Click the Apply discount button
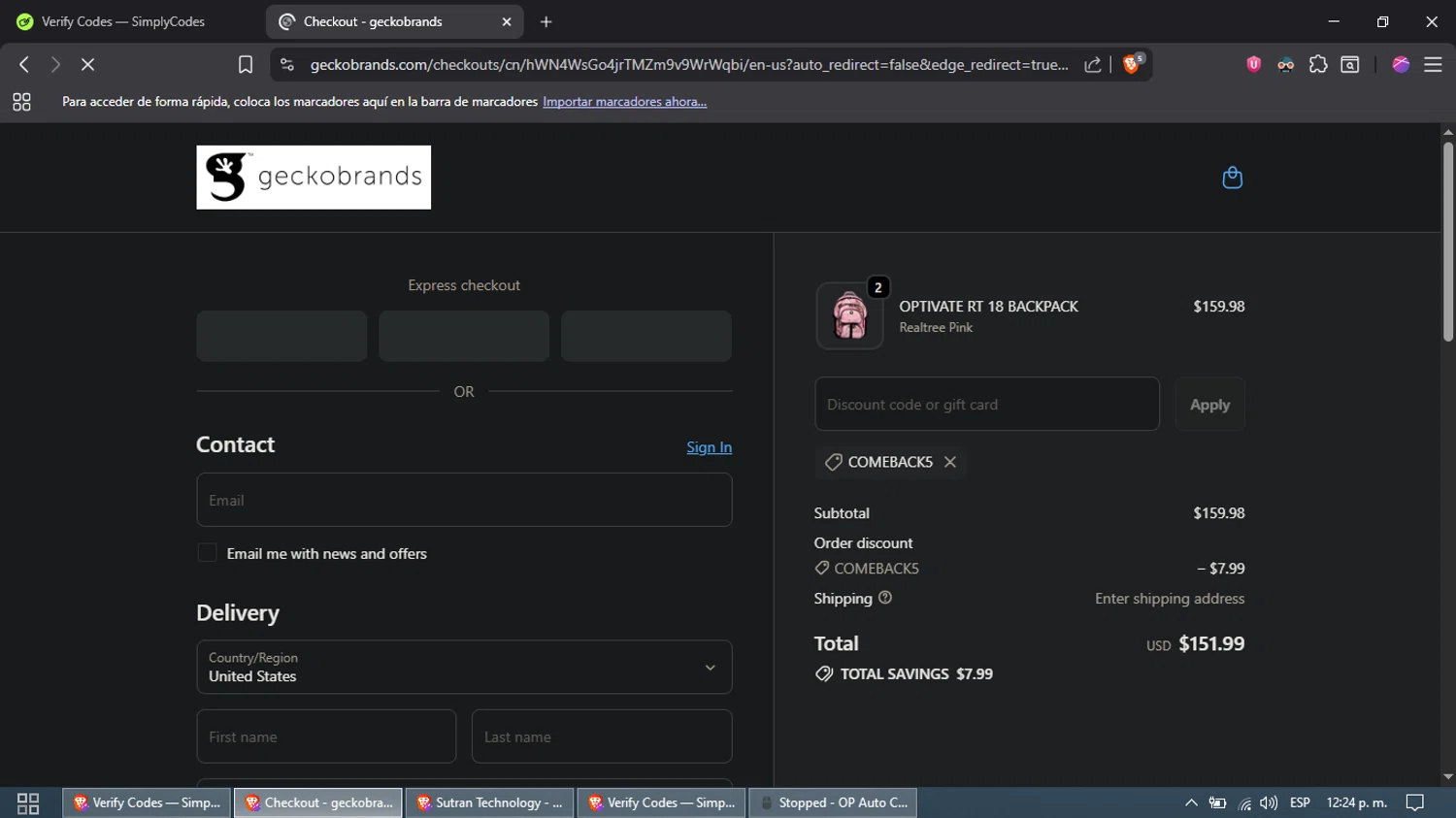Screen dimensions: 1456x818 pyautogui.click(x=1209, y=405)
